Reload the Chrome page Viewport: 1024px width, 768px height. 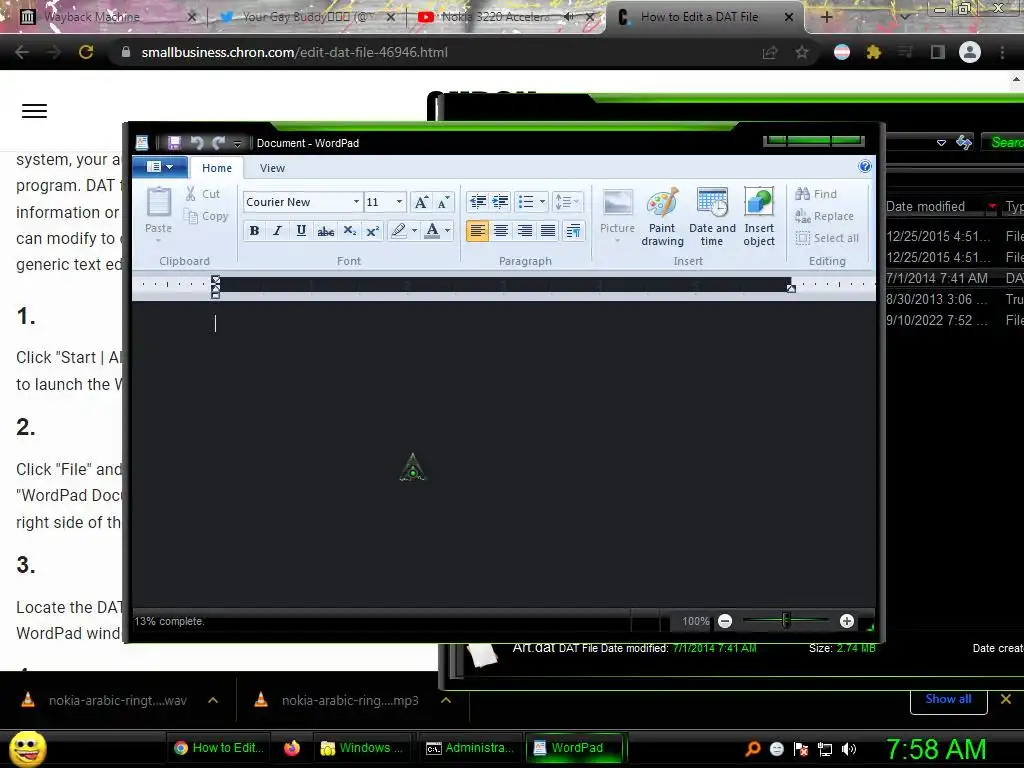86,52
